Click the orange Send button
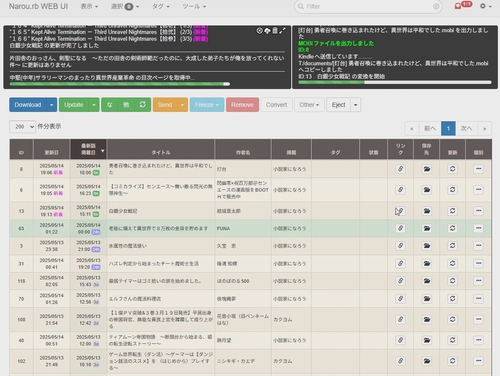The width and height of the screenshot is (500, 376). (x=165, y=105)
